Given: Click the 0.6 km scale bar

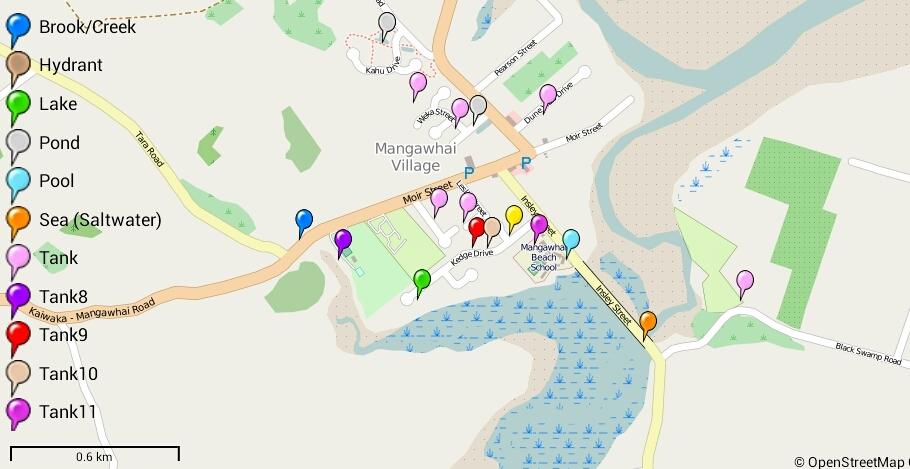Looking at the screenshot, I should pyautogui.click(x=95, y=454).
